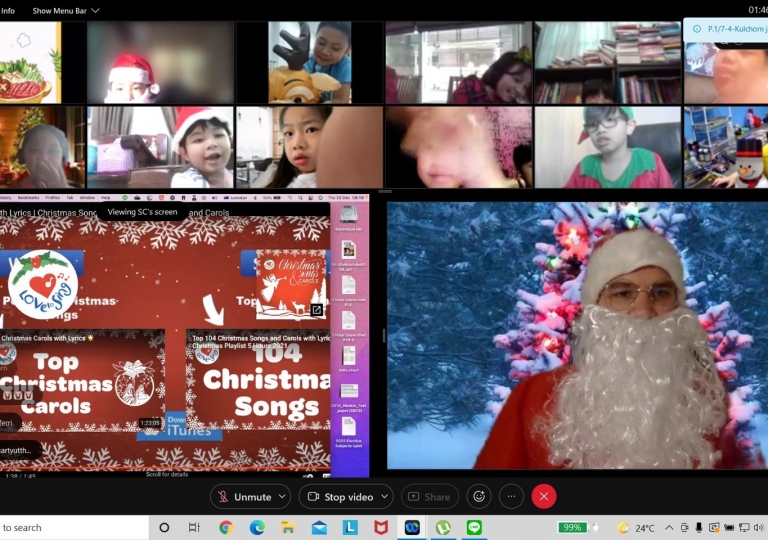
Task: Open Task View on the taskbar
Action: 194,528
